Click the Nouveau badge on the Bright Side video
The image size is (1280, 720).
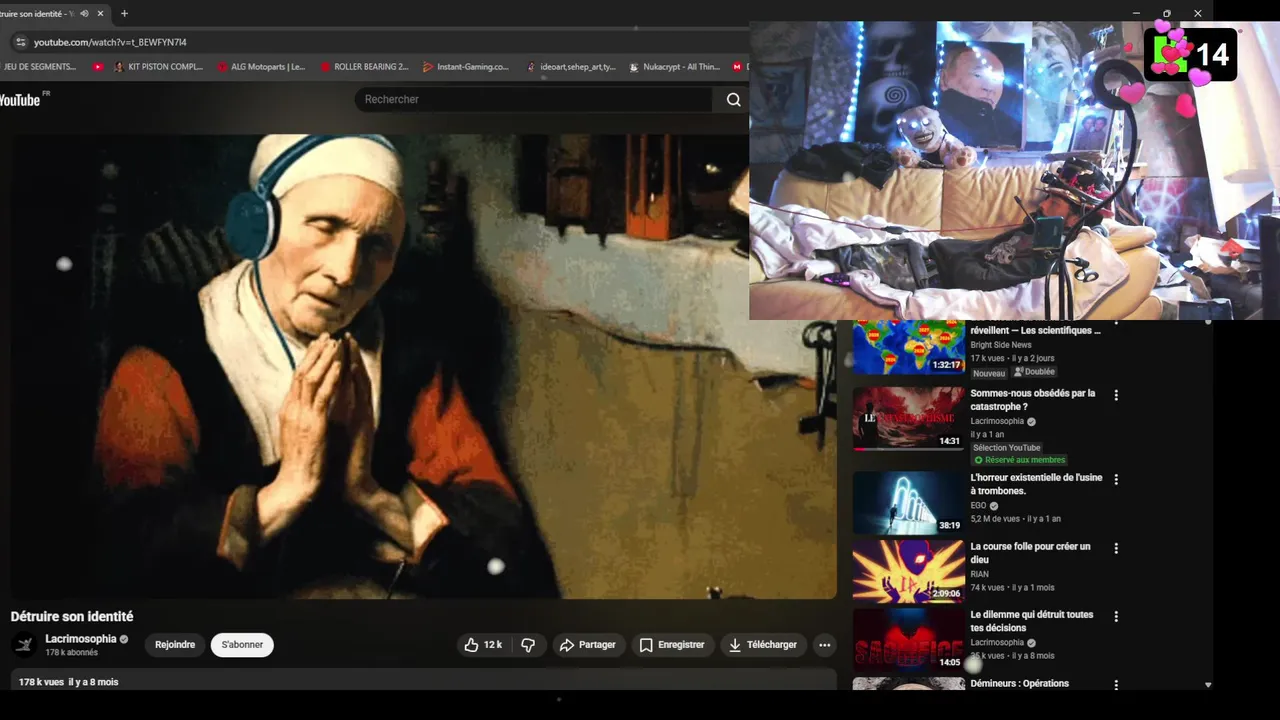pyautogui.click(x=989, y=373)
